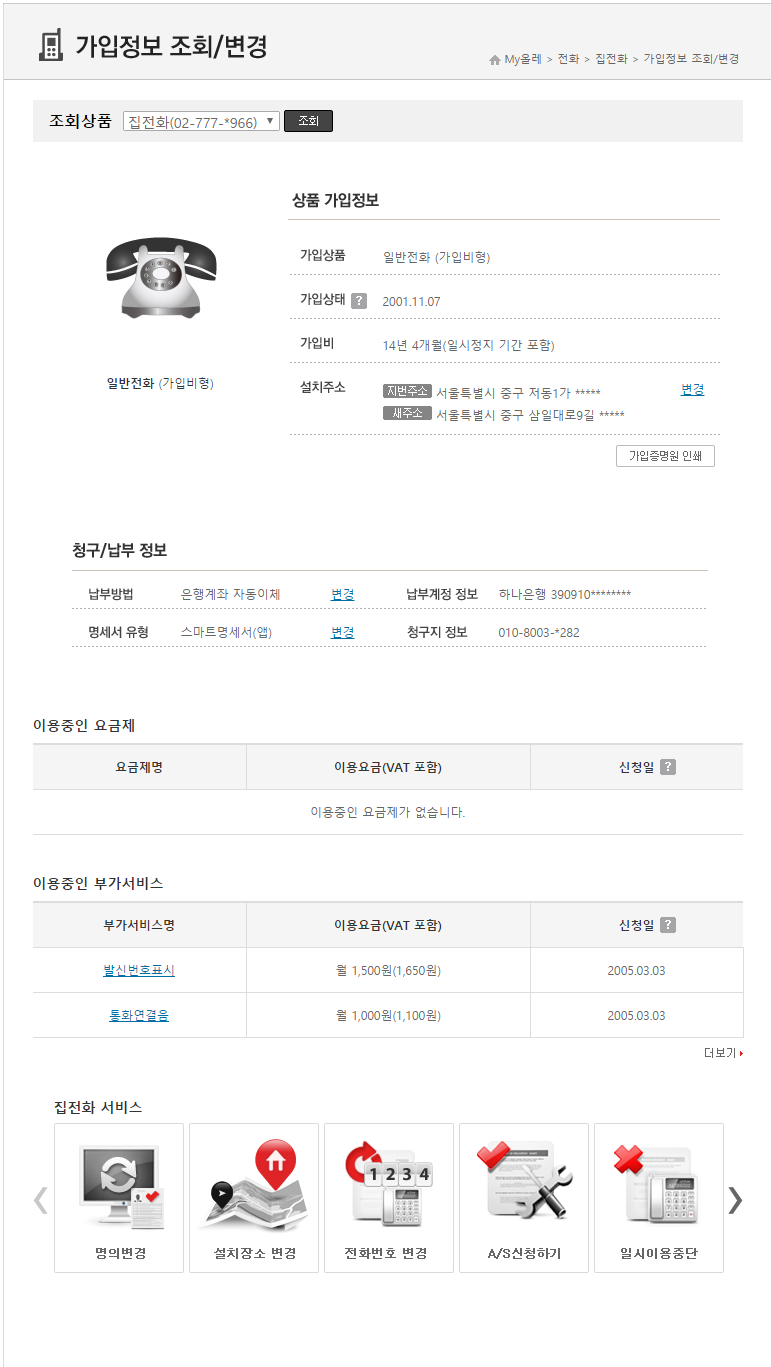The image size is (771, 1367).
Task: Click the telephone product image
Action: point(160,277)
